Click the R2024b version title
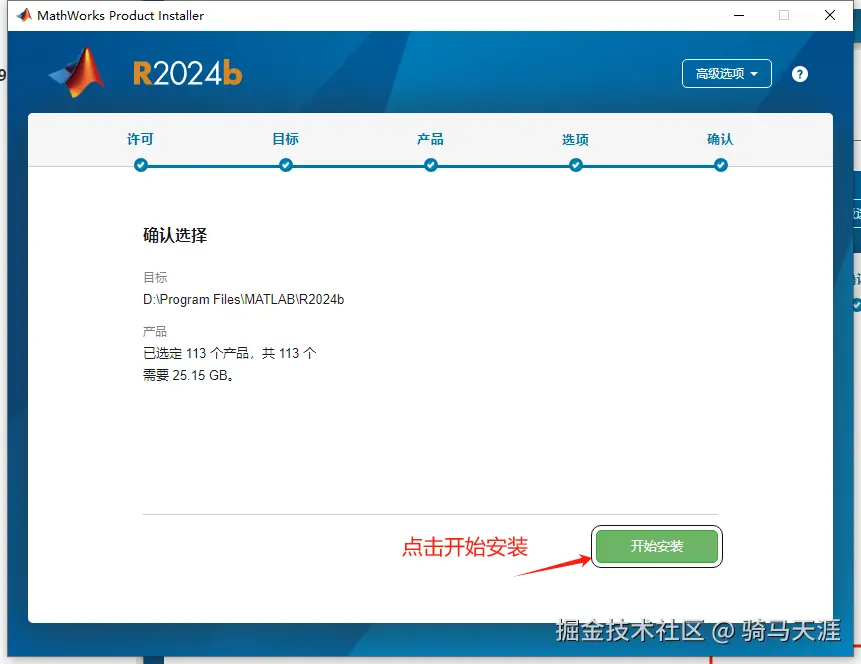The height and width of the screenshot is (664, 861). pyautogui.click(x=187, y=74)
